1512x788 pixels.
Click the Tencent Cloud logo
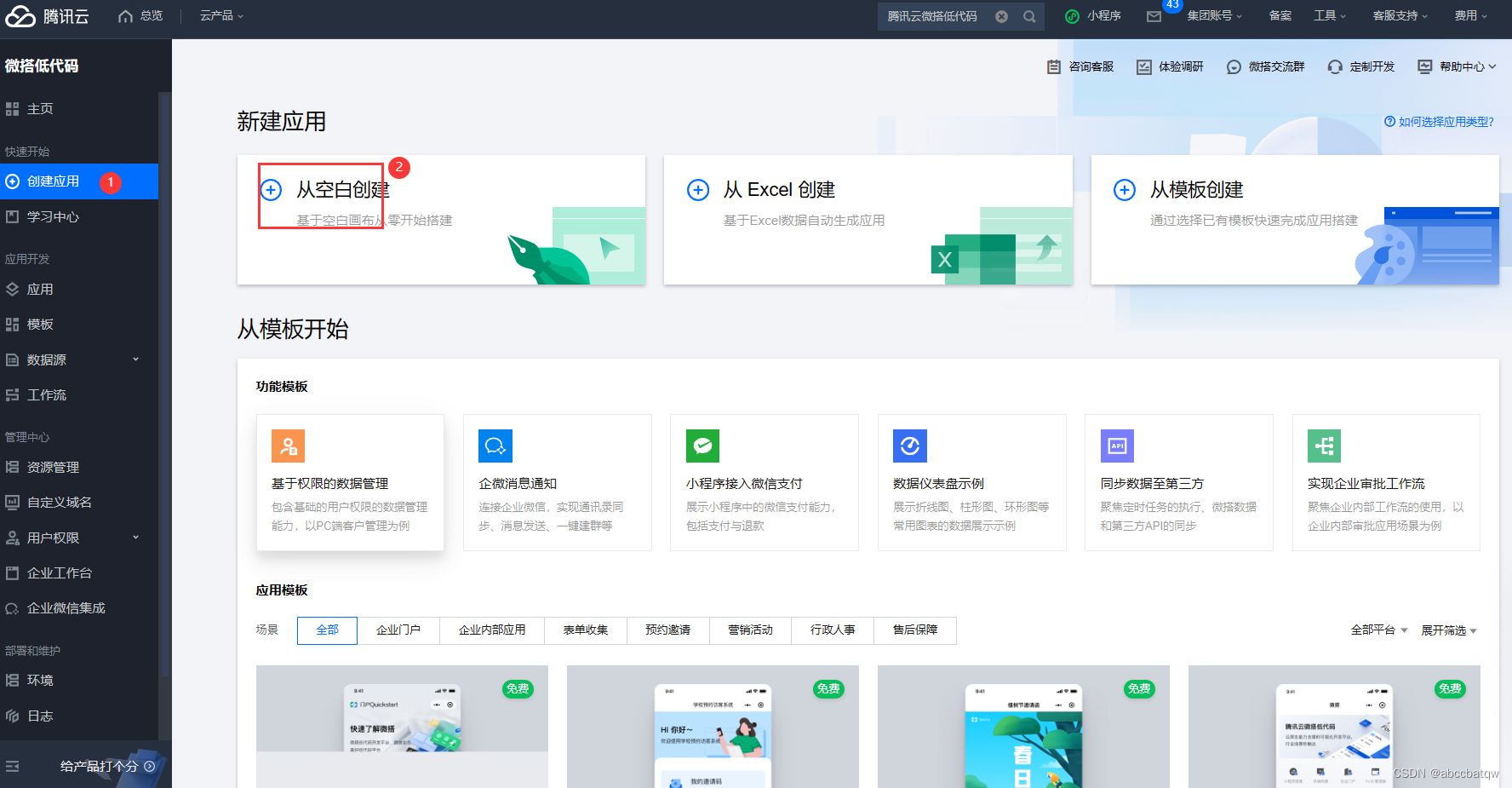tap(47, 16)
